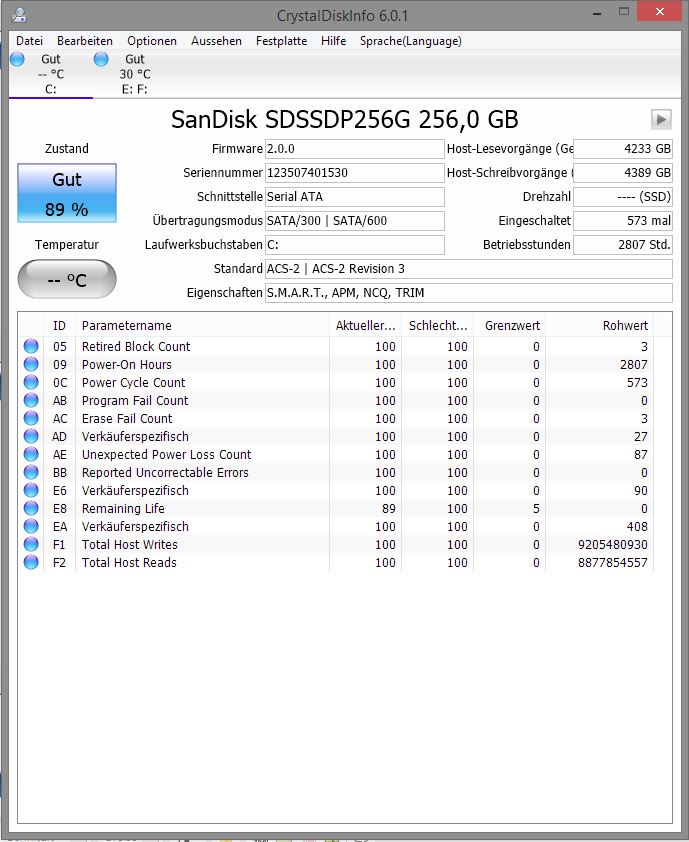Image resolution: width=689 pixels, height=842 pixels.
Task: Switch to the C: disk tab
Action: pos(50,74)
